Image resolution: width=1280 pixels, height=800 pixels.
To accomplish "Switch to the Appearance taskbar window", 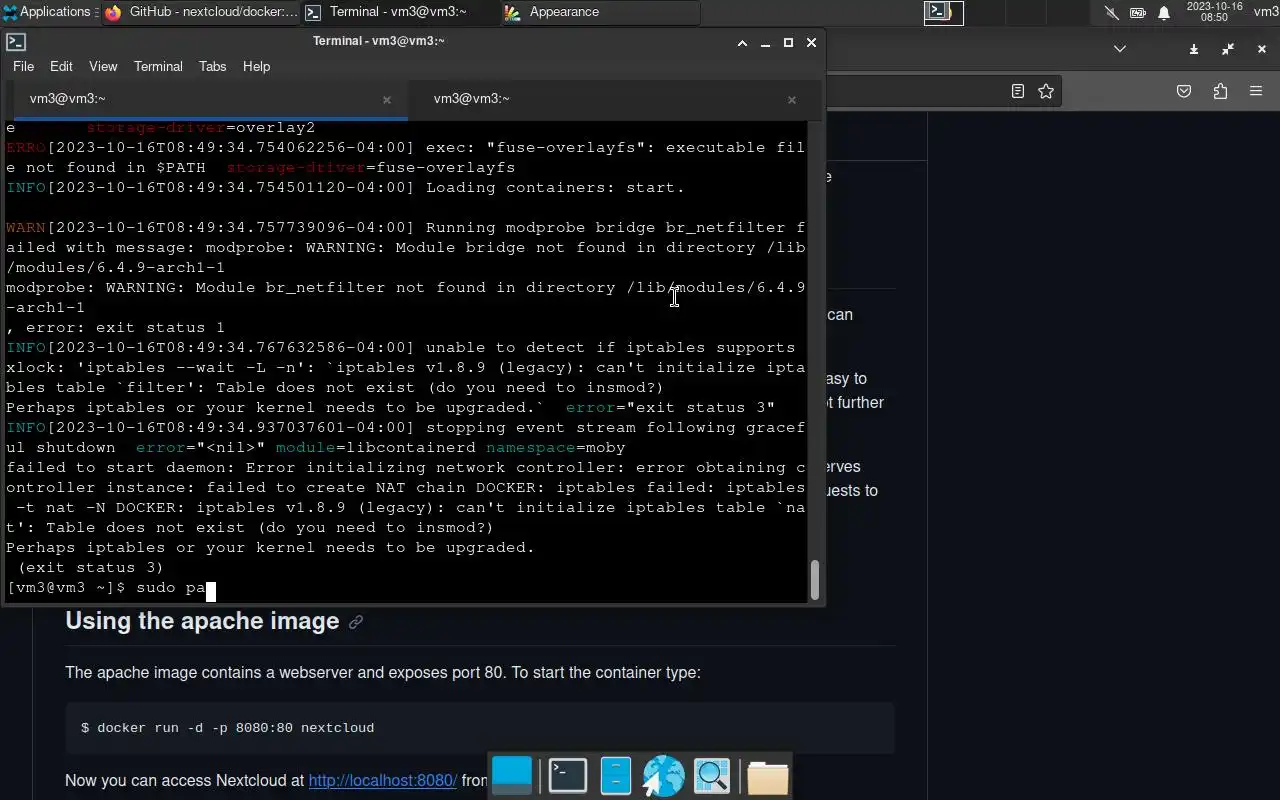I will point(600,12).
